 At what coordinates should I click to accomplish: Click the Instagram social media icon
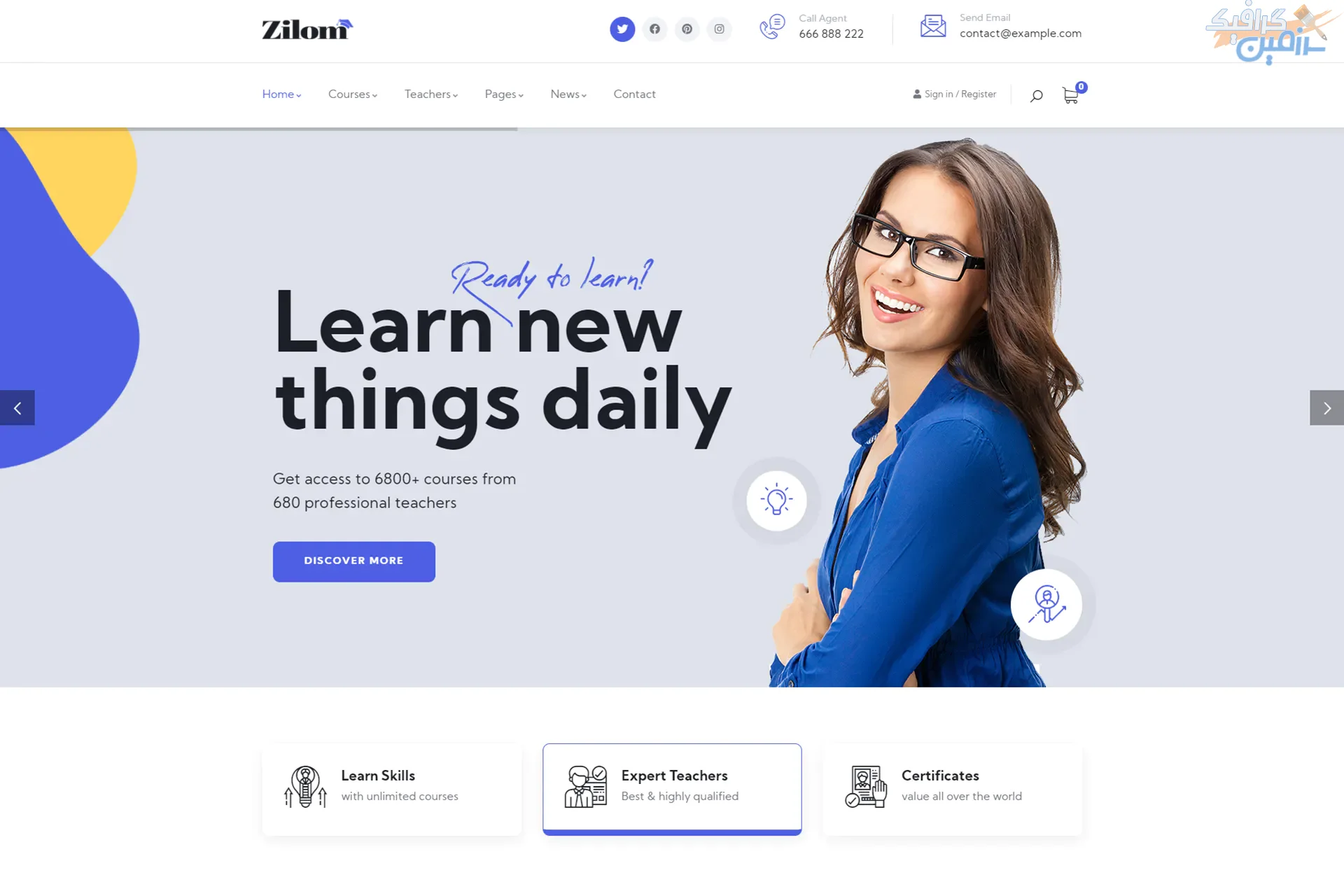coord(719,29)
